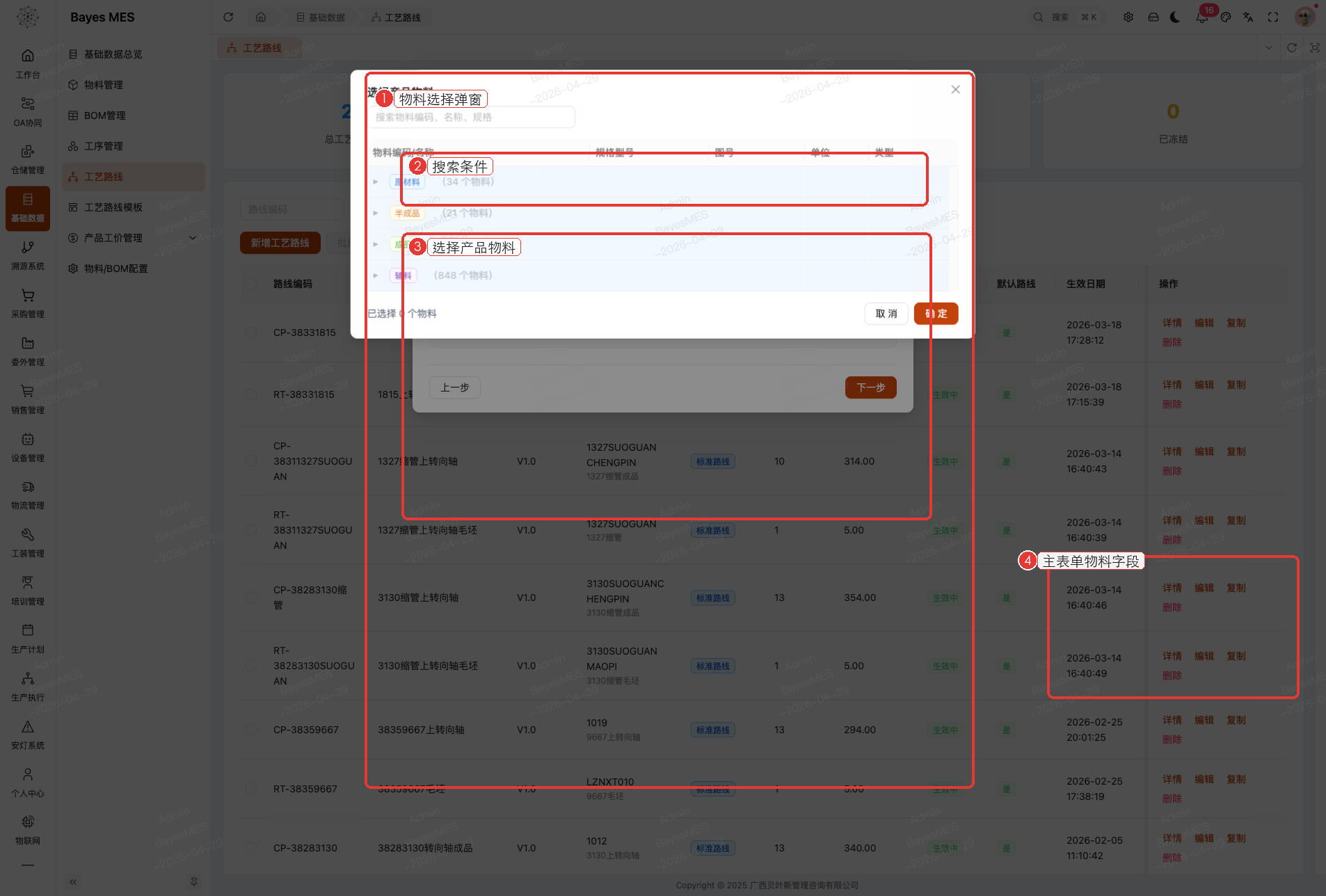Click the top bar refresh icon
The height and width of the screenshot is (896, 1326).
228,17
